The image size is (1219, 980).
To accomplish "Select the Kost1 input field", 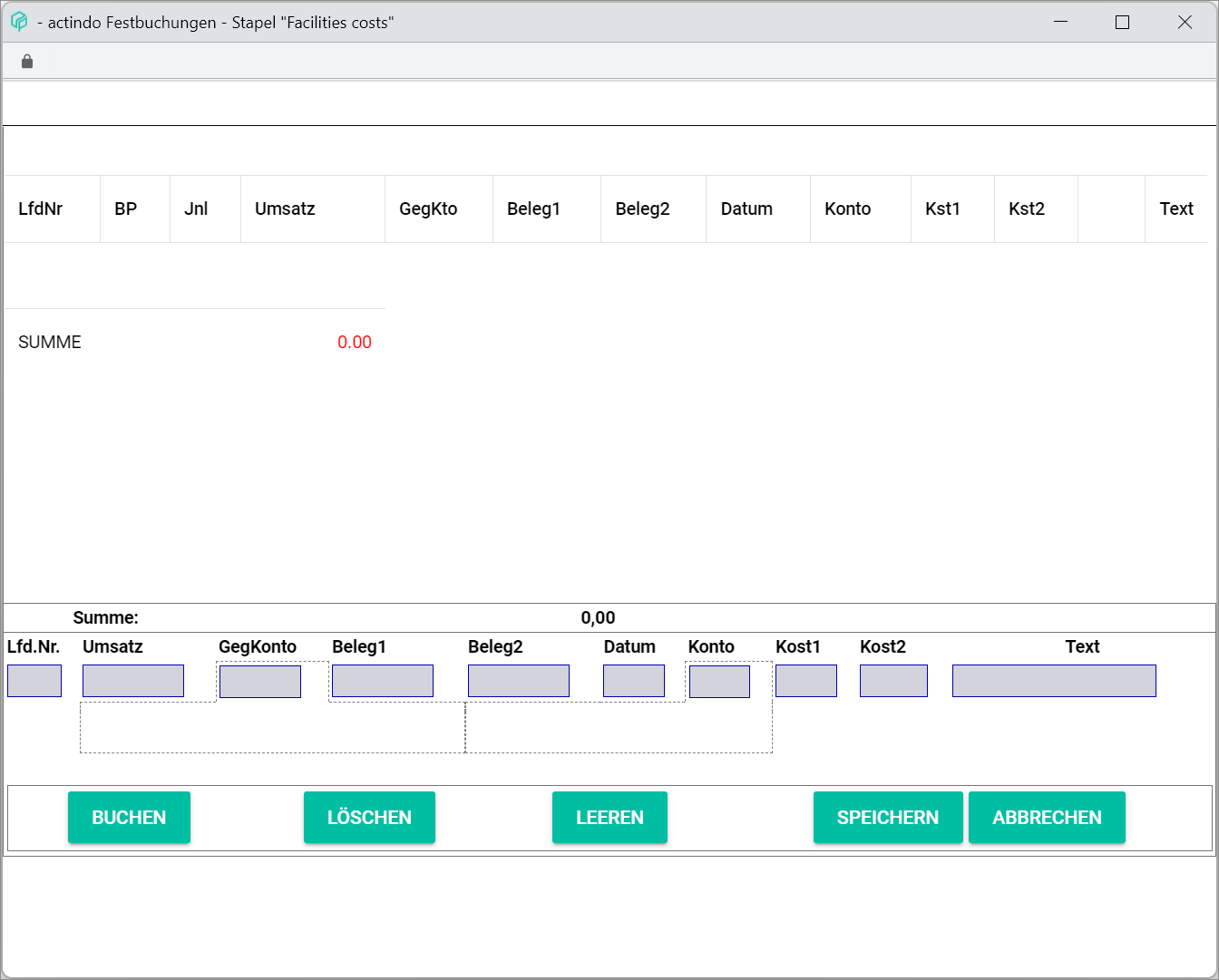I will tap(806, 681).
